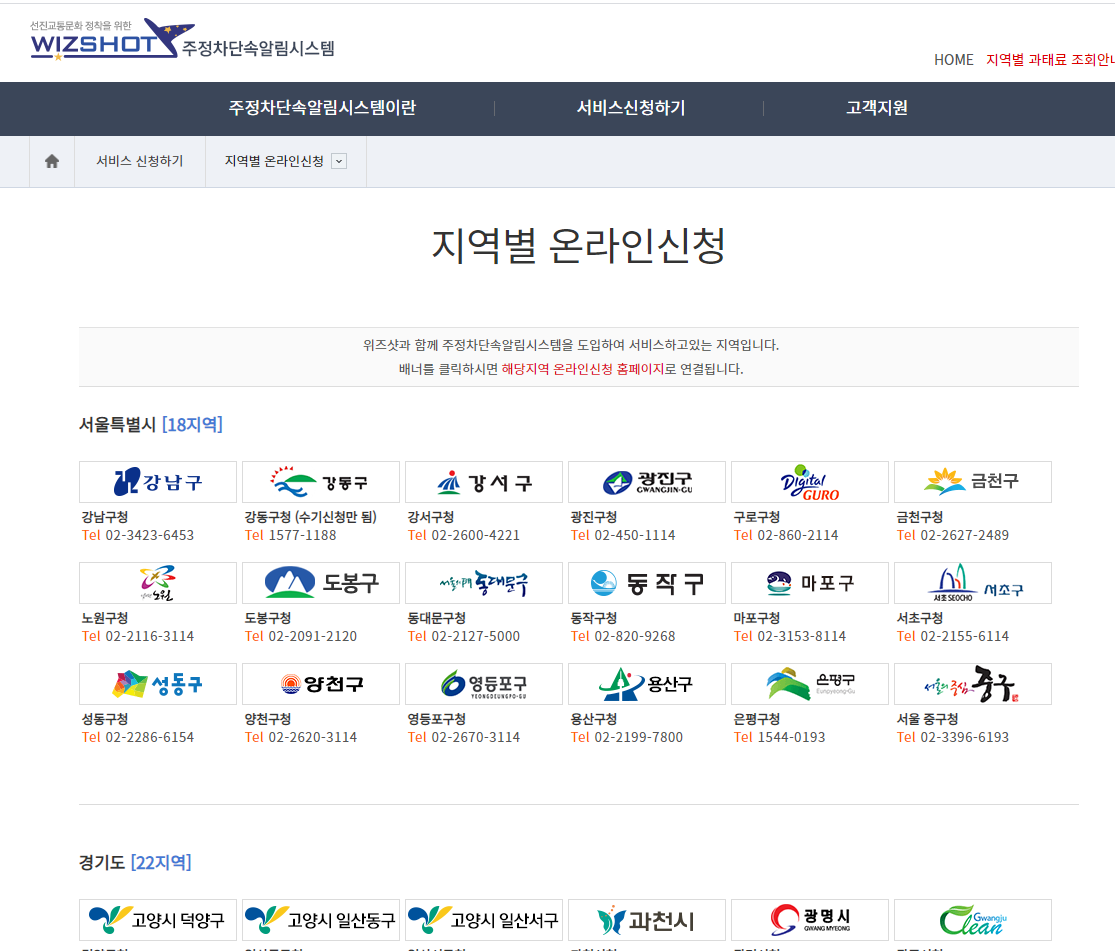Expand the 지역별 온라인신청 breadcrumb dropdown arrow
This screenshot has height=951, width=1115.
click(339, 161)
